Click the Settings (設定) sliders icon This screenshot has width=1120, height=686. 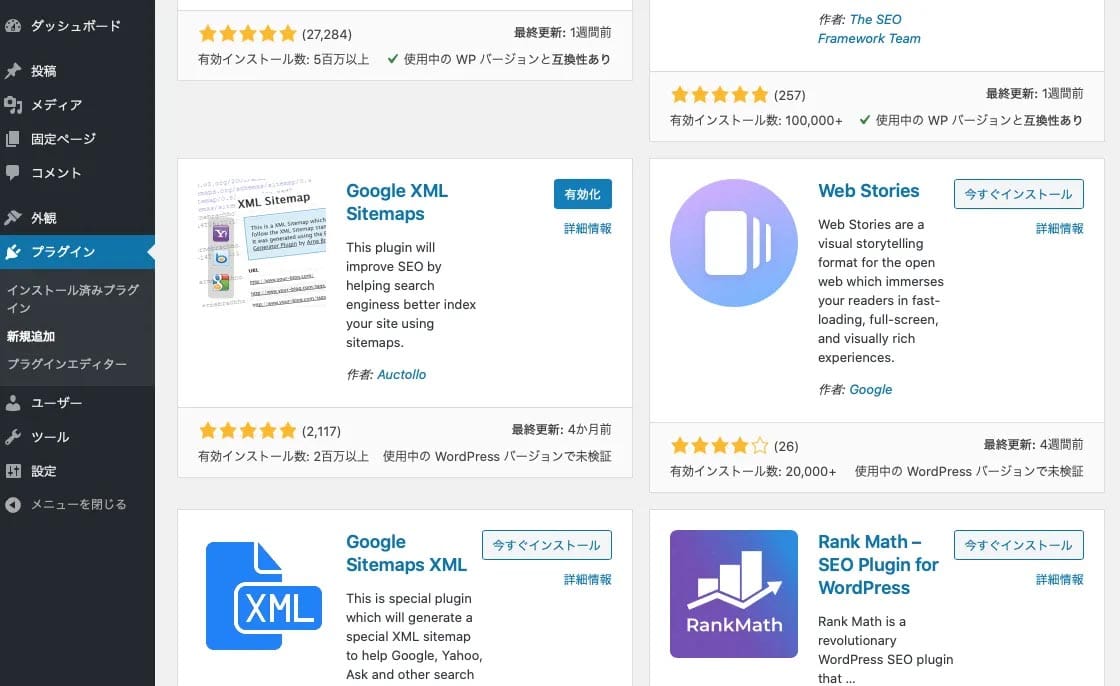pos(13,471)
